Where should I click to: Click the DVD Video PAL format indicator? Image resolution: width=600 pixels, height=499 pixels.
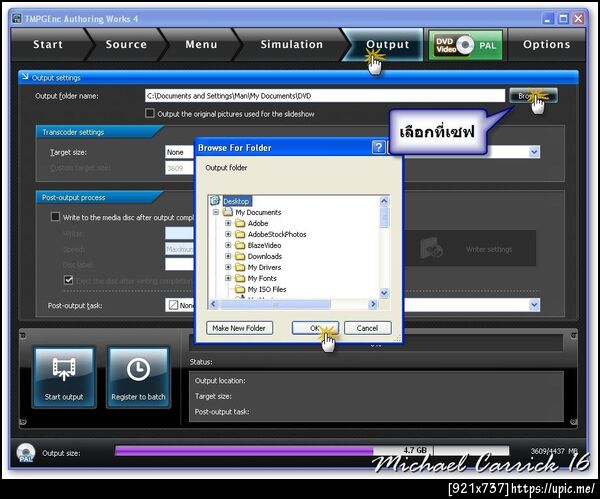[465, 45]
